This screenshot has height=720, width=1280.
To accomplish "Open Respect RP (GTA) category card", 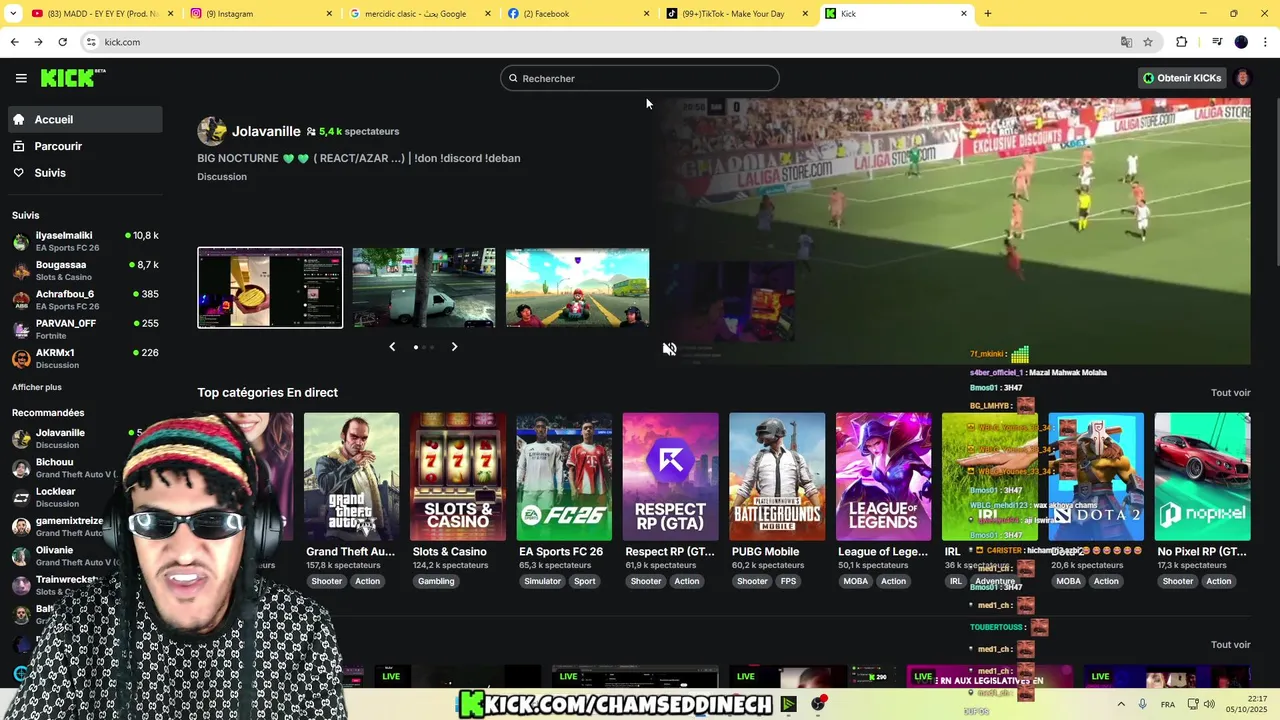I will pos(670,476).
